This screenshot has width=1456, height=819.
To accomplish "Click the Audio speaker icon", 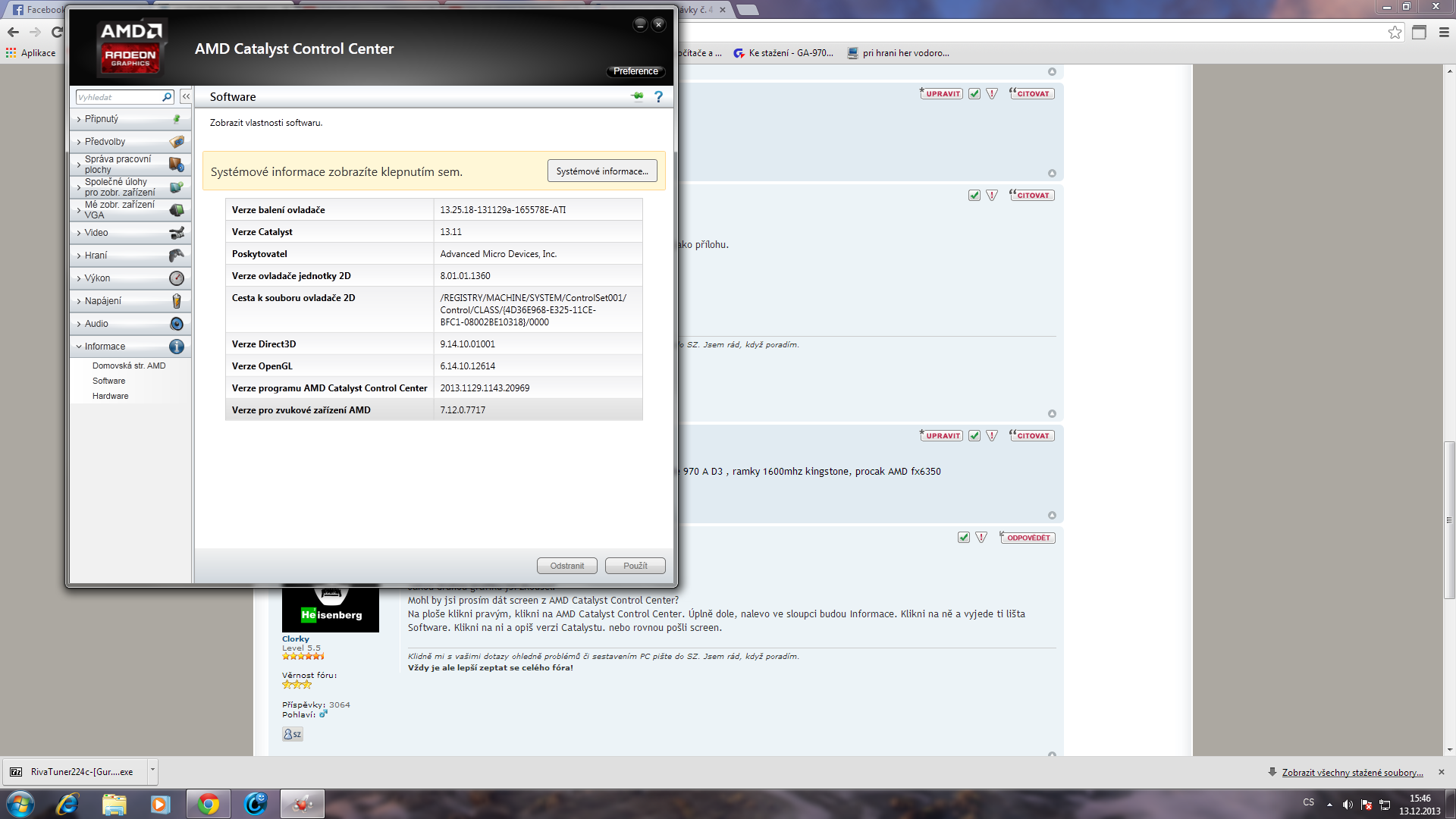I will 177,324.
